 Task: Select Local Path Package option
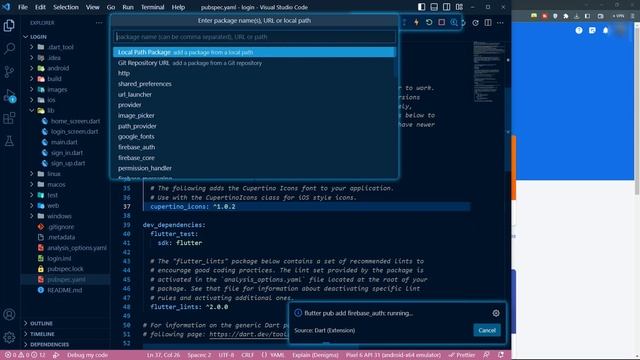tap(255, 52)
